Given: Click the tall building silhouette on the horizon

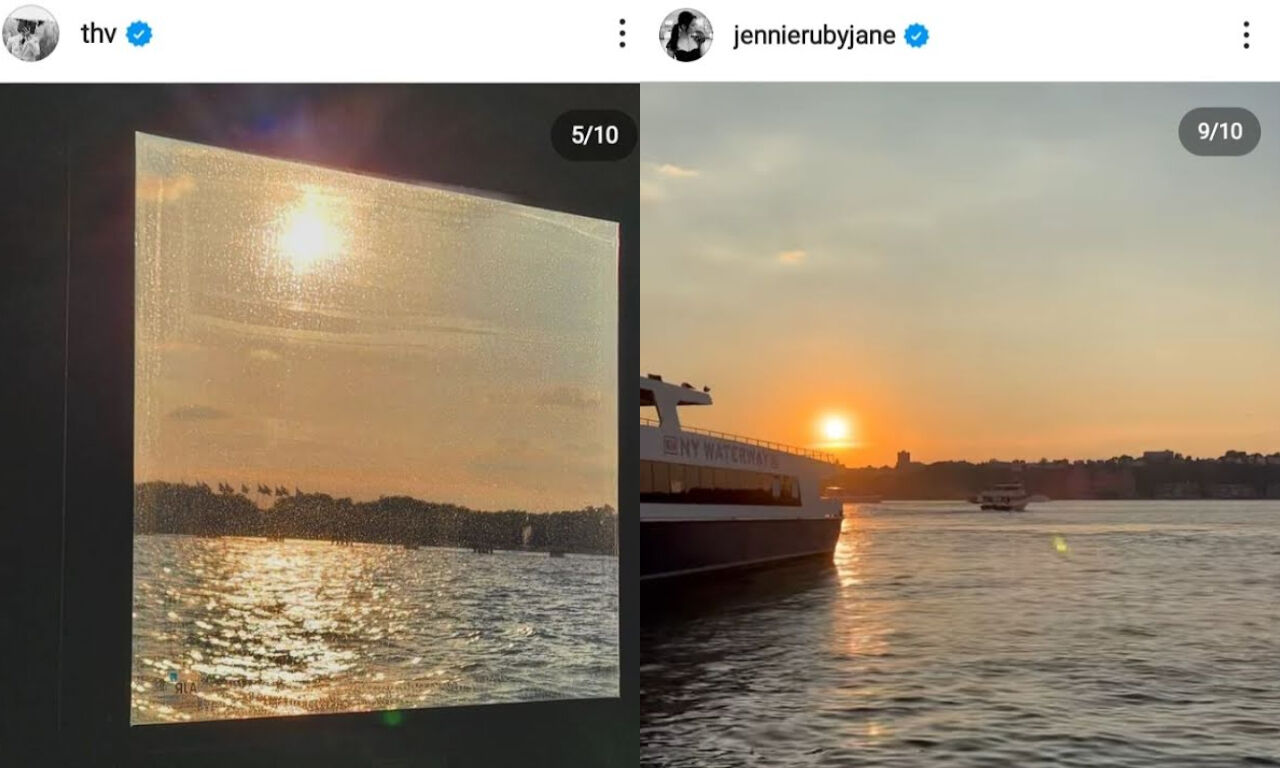Looking at the screenshot, I should (903, 461).
